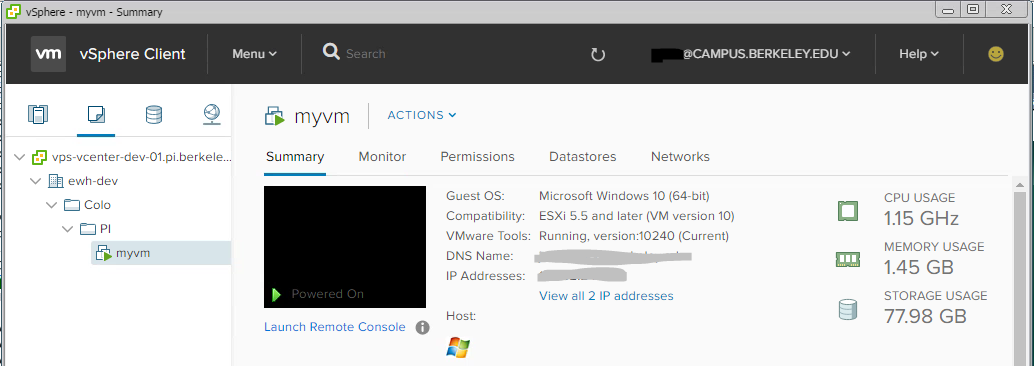Screen dimensions: 1034x366
Task: Click the myvm VM icon in tree
Action: 104,253
